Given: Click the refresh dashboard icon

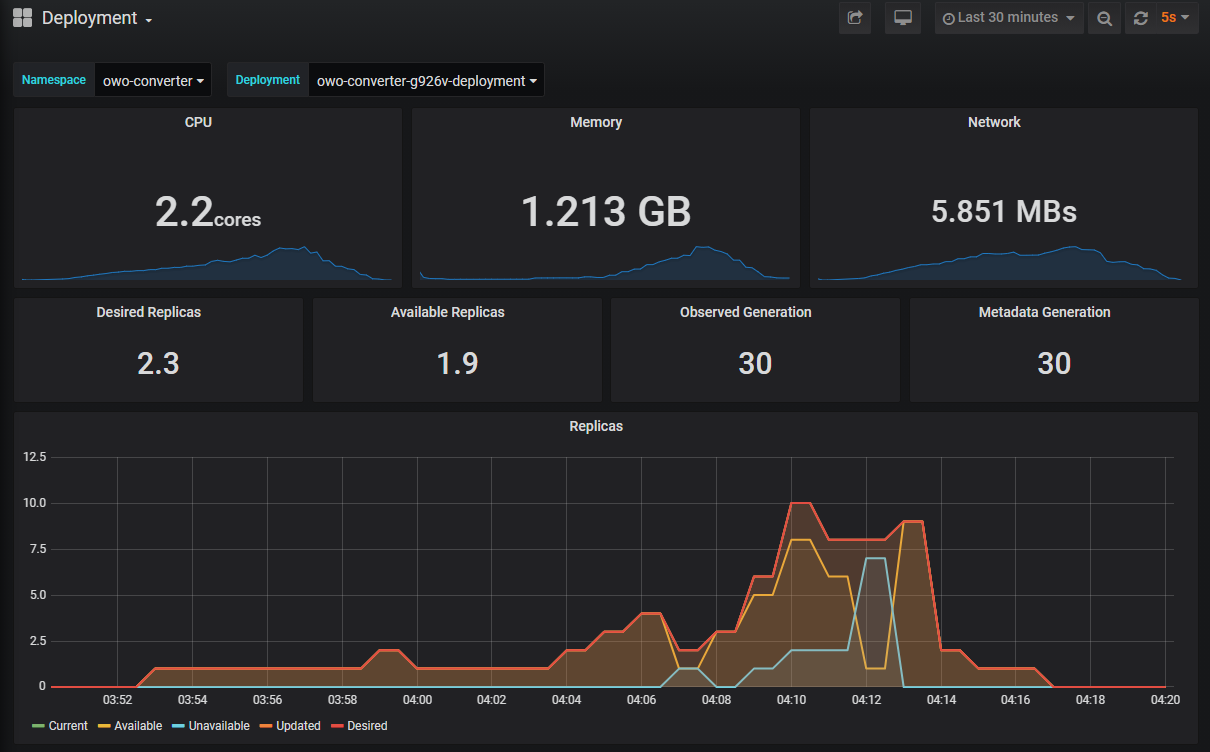Looking at the screenshot, I should (x=1140, y=18).
